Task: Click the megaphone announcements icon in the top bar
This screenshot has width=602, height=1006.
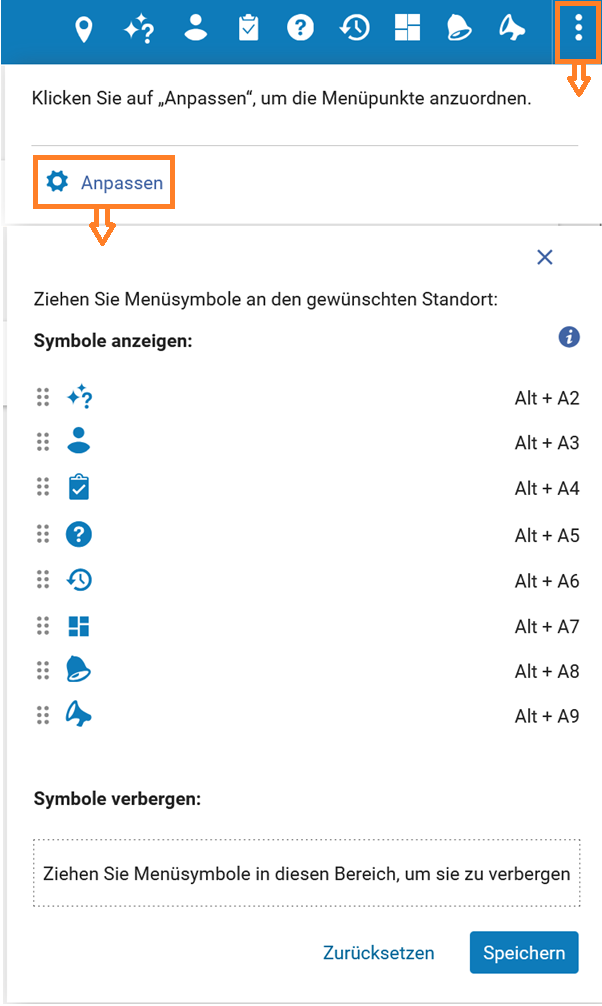Action: click(x=512, y=28)
